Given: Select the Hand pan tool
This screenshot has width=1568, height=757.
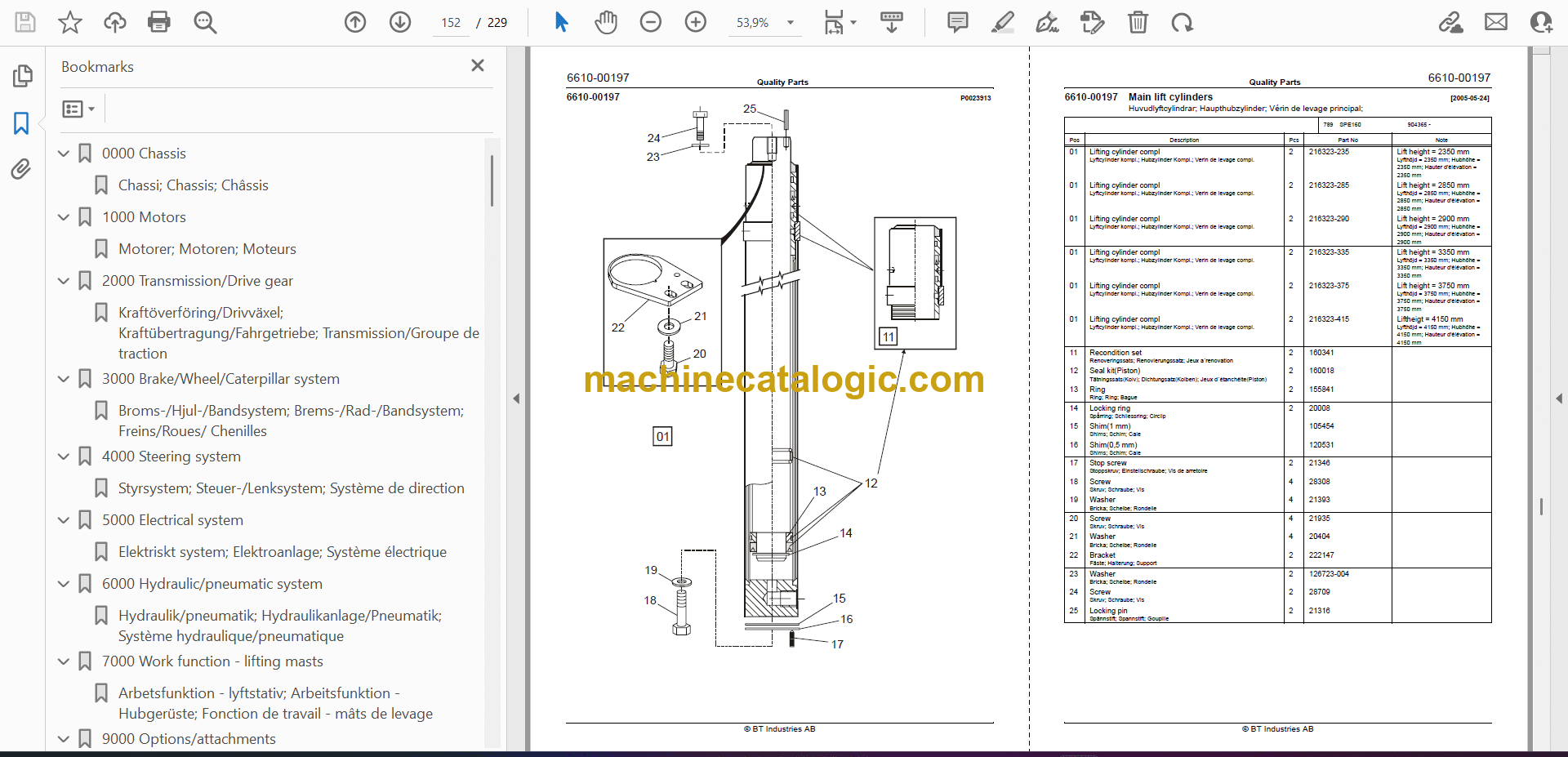Looking at the screenshot, I should point(605,22).
